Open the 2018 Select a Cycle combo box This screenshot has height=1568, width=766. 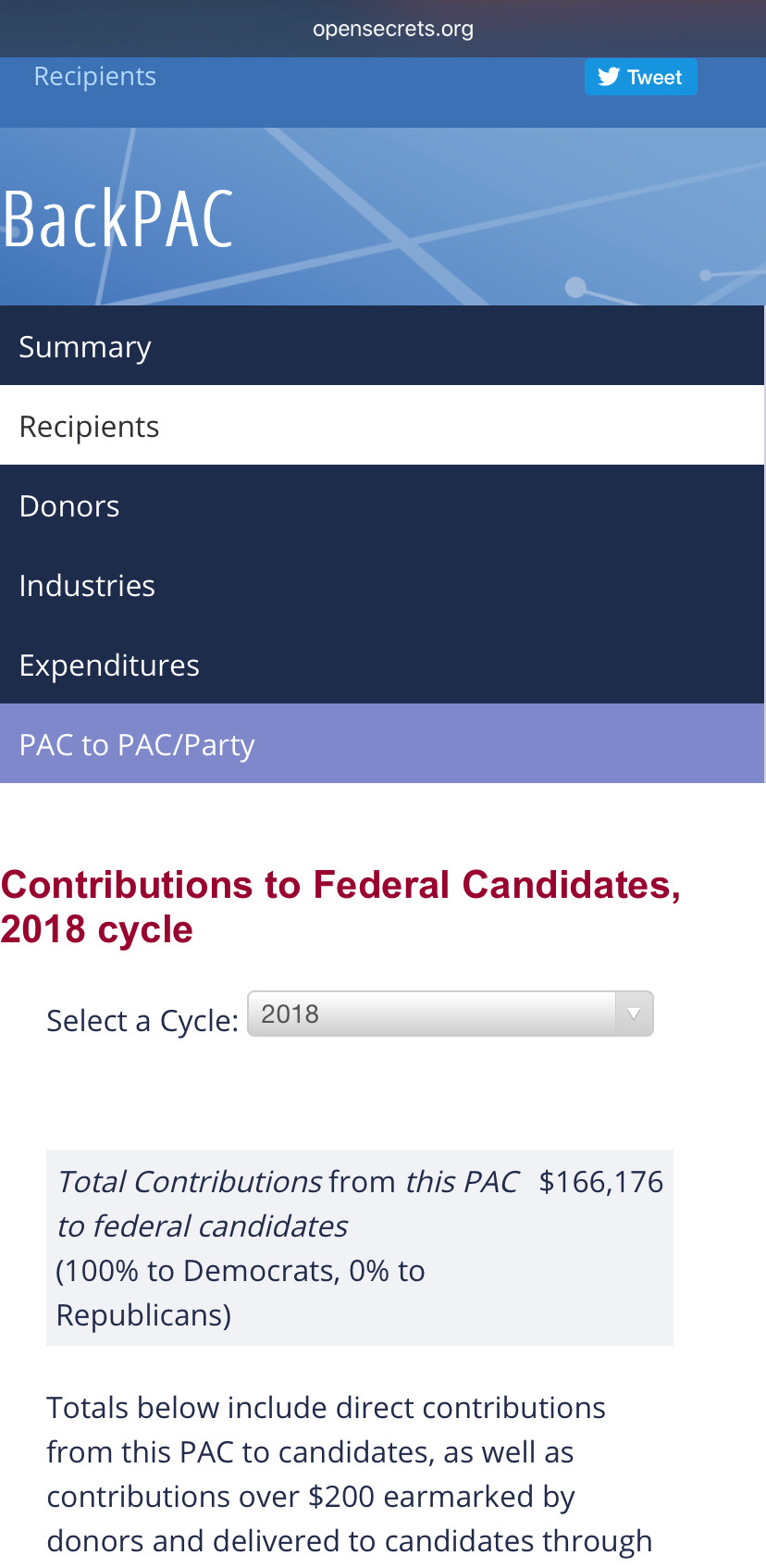[451, 1014]
